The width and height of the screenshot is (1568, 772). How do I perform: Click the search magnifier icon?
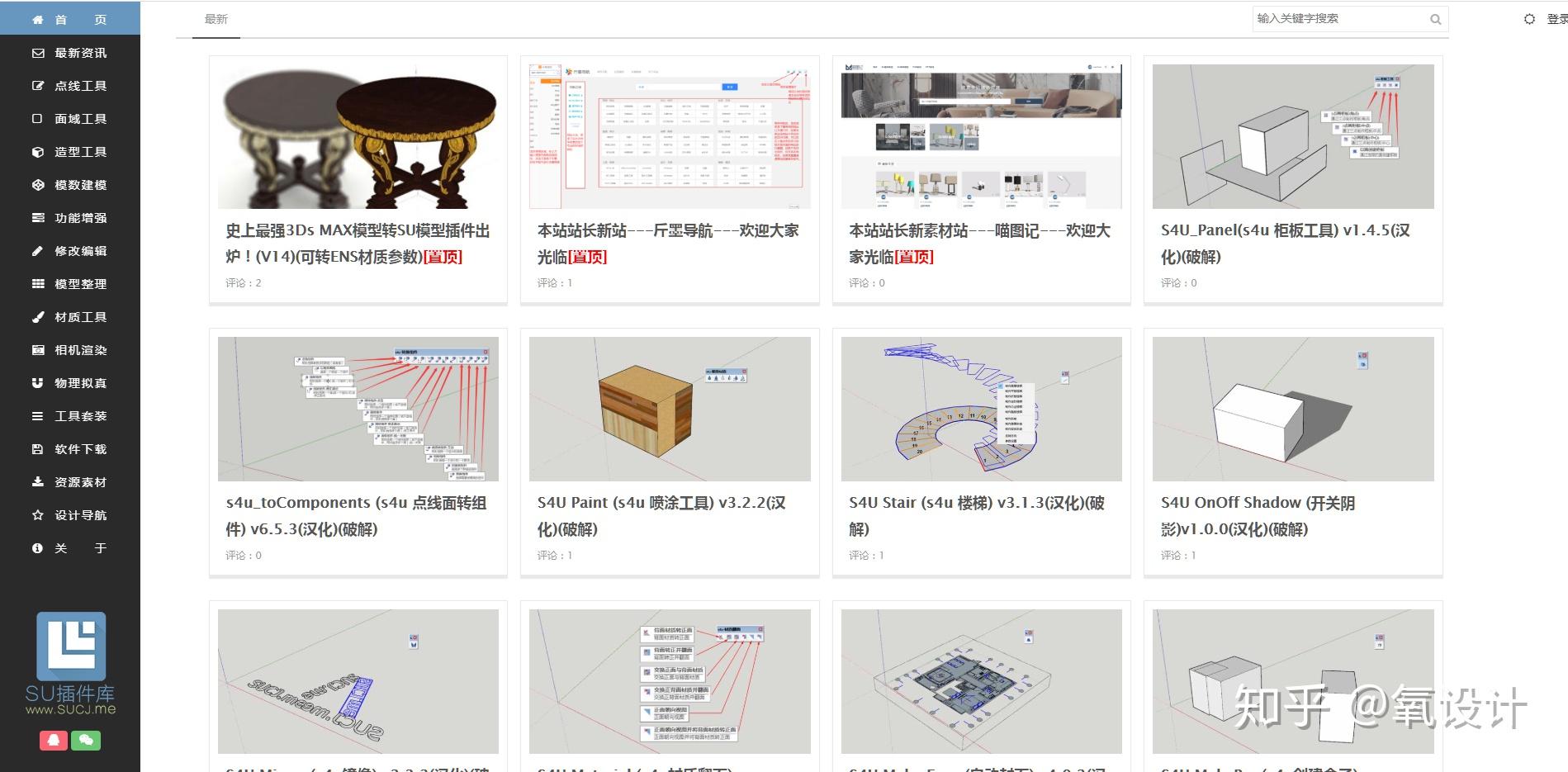pyautogui.click(x=1435, y=20)
